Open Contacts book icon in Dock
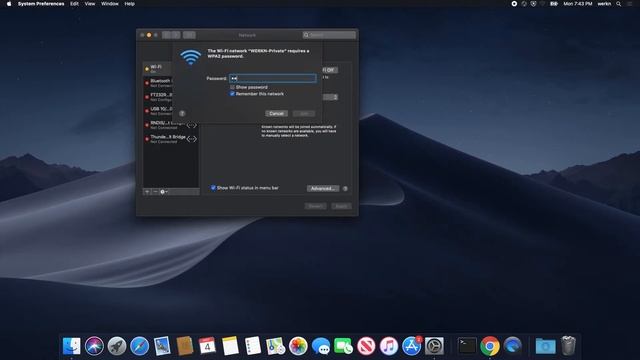This screenshot has width=640, height=360. 185,346
